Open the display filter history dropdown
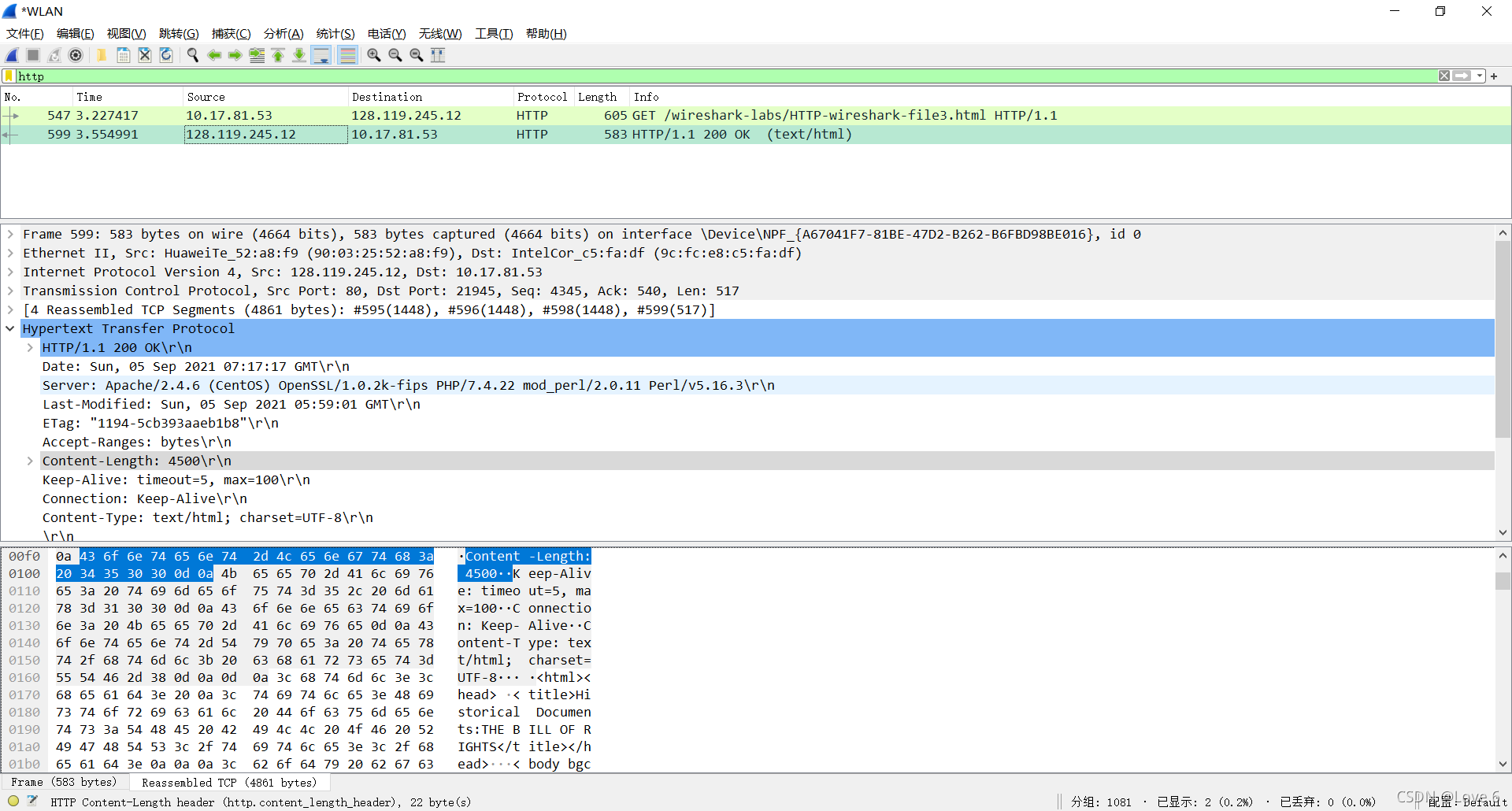1512x811 pixels. click(x=1480, y=76)
